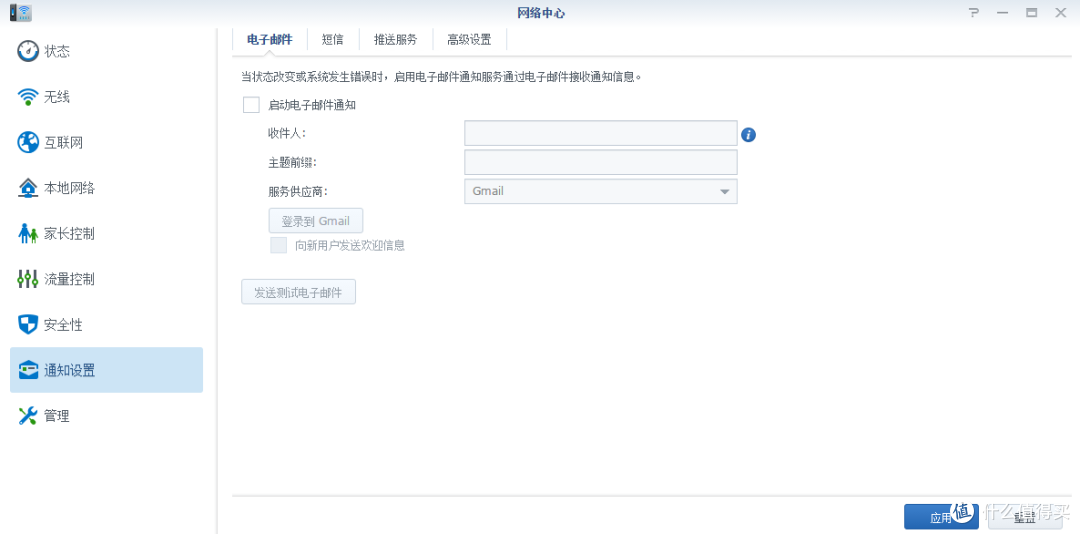1080x534 pixels.
Task: Click the 发送测试电子邮件 button
Action: pos(298,292)
